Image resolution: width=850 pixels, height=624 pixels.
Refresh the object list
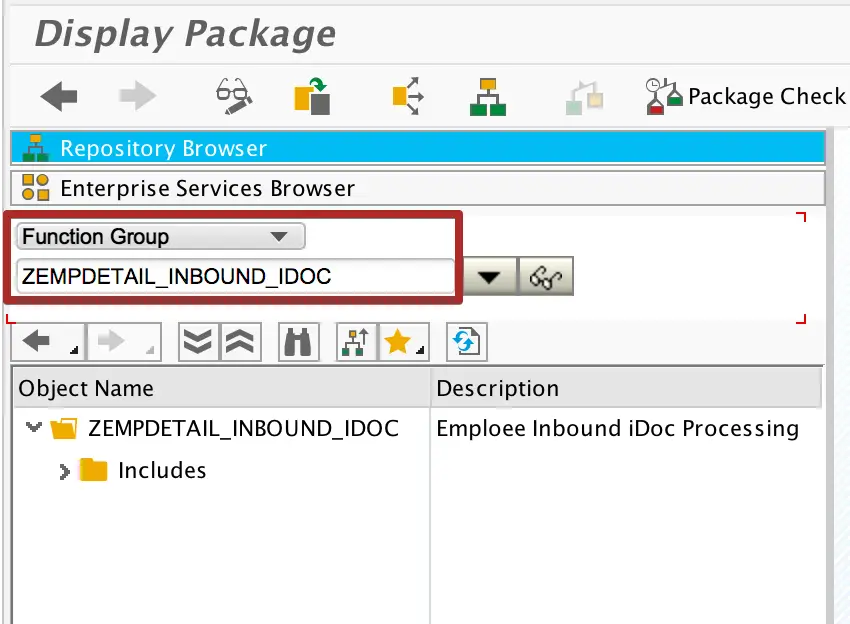[467, 342]
